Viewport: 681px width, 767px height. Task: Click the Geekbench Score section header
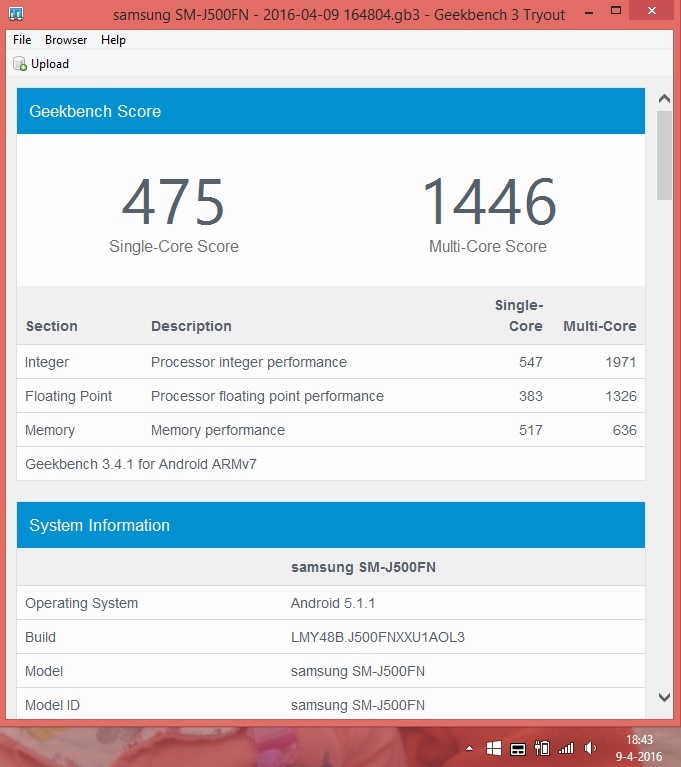[331, 111]
